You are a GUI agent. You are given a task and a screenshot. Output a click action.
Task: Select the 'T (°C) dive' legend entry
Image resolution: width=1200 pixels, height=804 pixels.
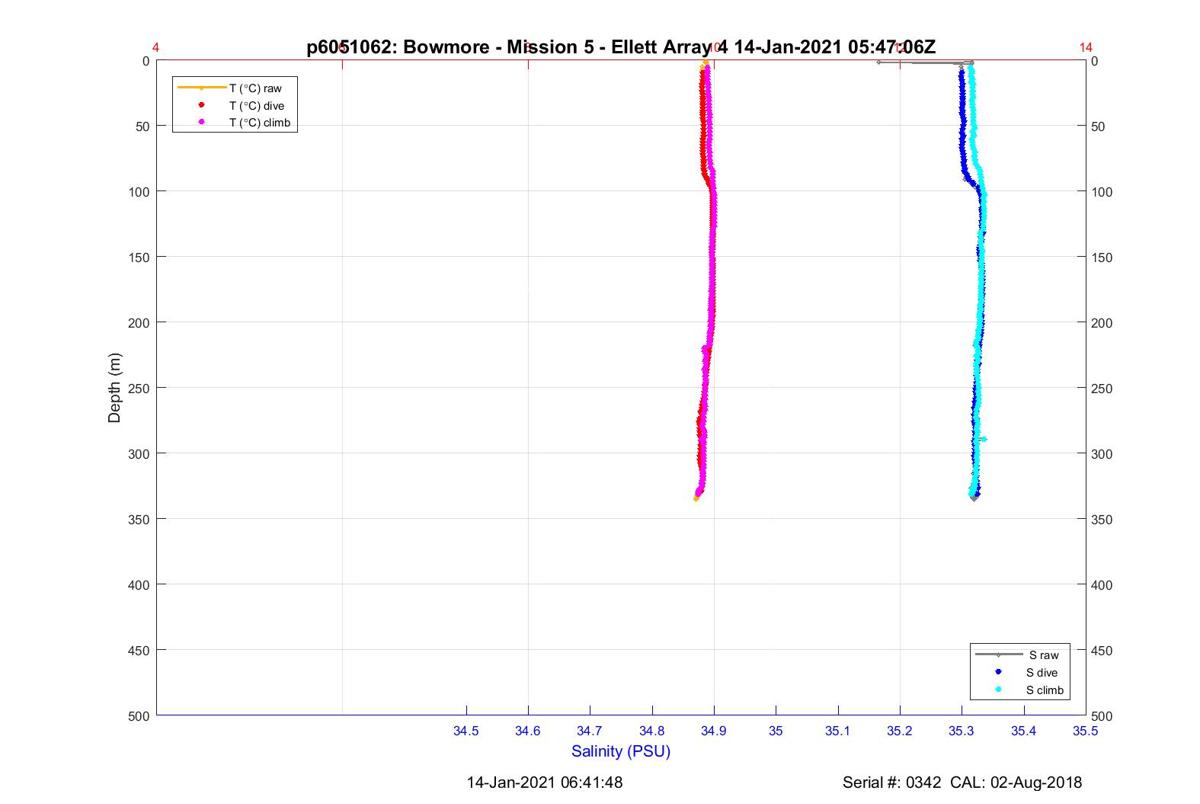point(256,105)
